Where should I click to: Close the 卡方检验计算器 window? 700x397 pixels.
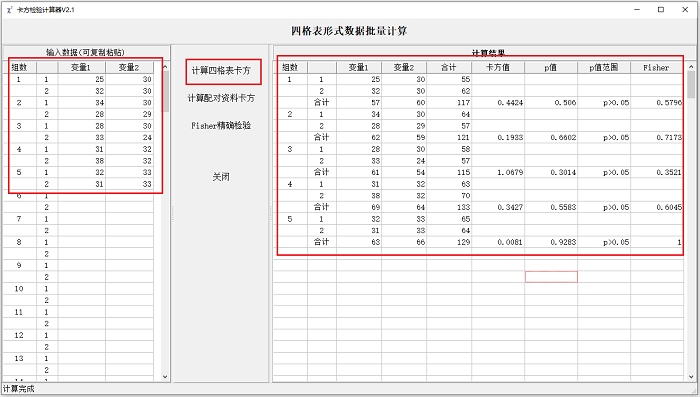click(x=685, y=9)
